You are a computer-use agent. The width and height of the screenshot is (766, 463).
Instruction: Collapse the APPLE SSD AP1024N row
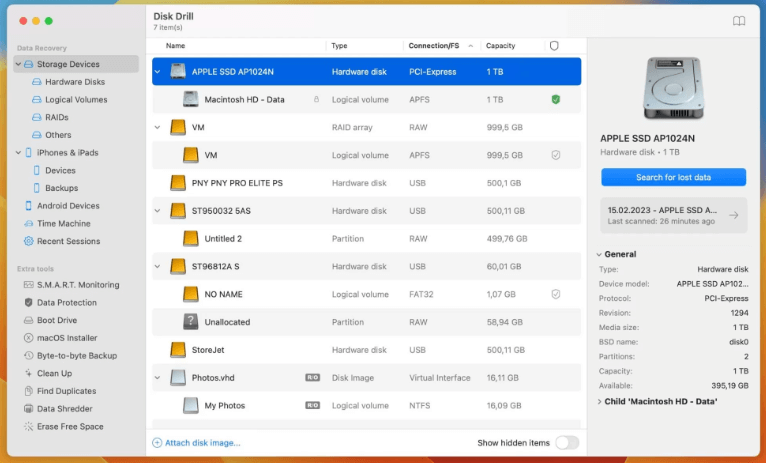[x=157, y=72]
